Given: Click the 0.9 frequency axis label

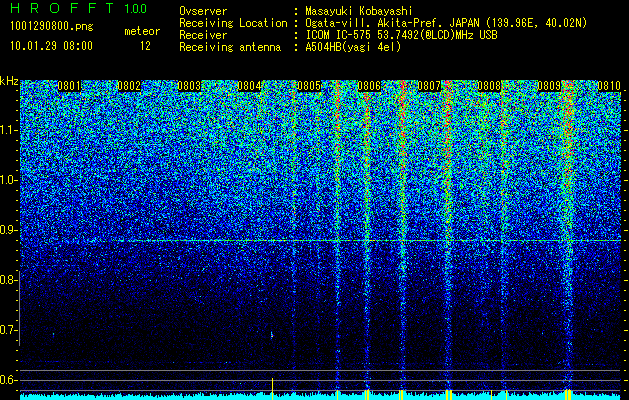Looking at the screenshot, I should [x=9, y=230].
